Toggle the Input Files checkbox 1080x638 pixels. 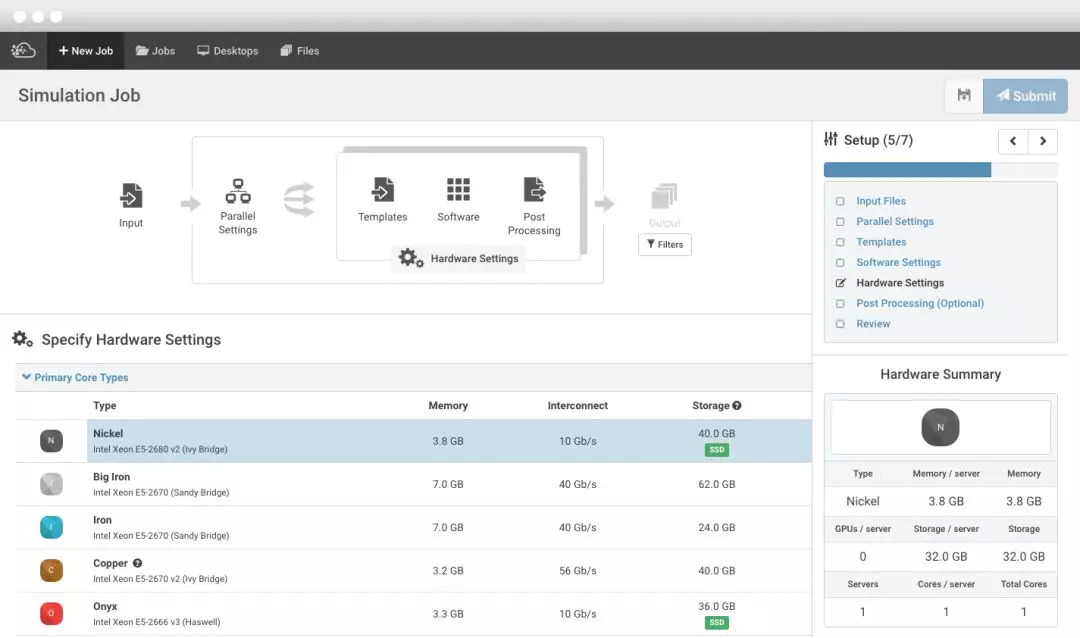(840, 201)
